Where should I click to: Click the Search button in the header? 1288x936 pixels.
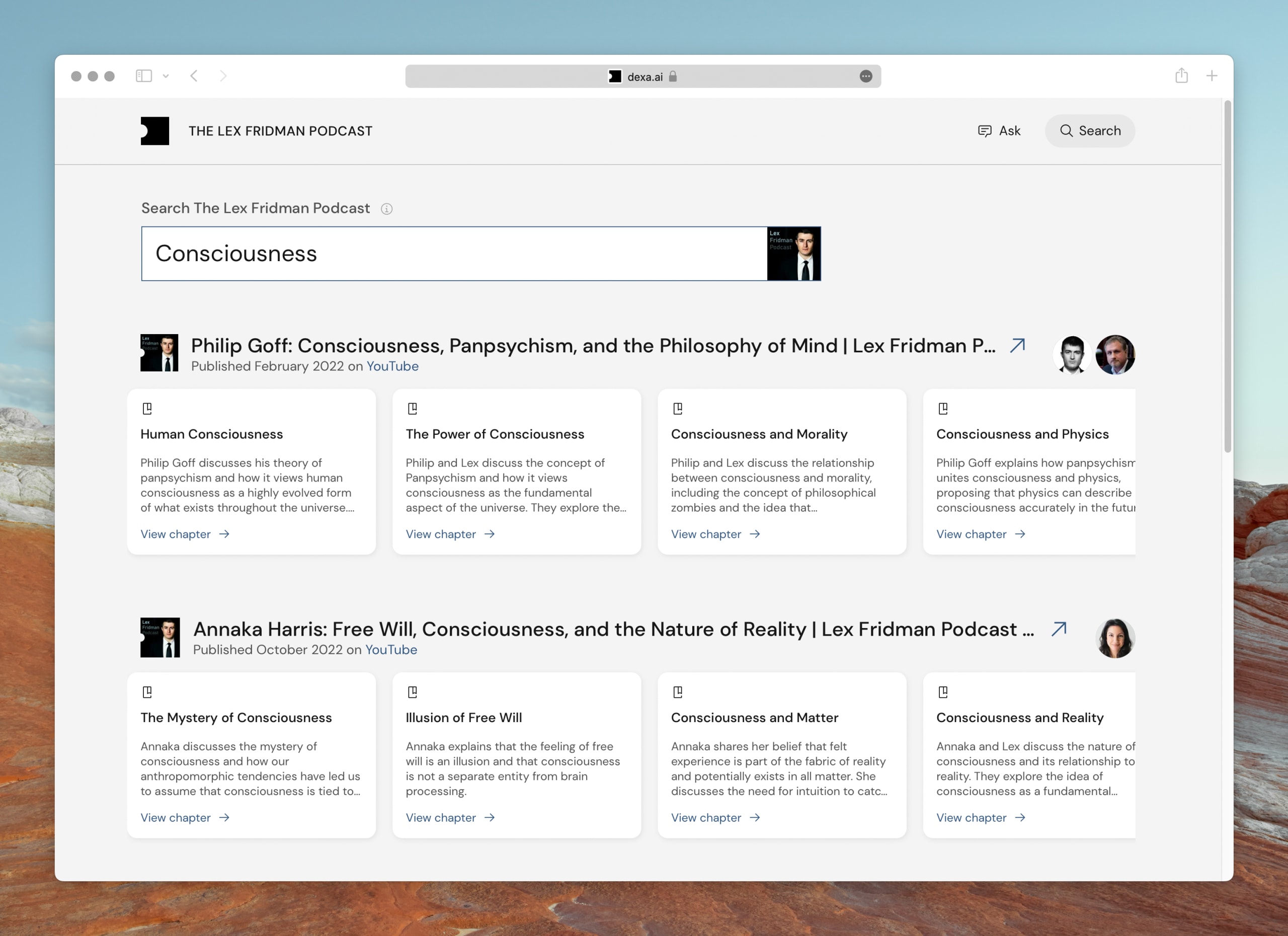(1090, 131)
